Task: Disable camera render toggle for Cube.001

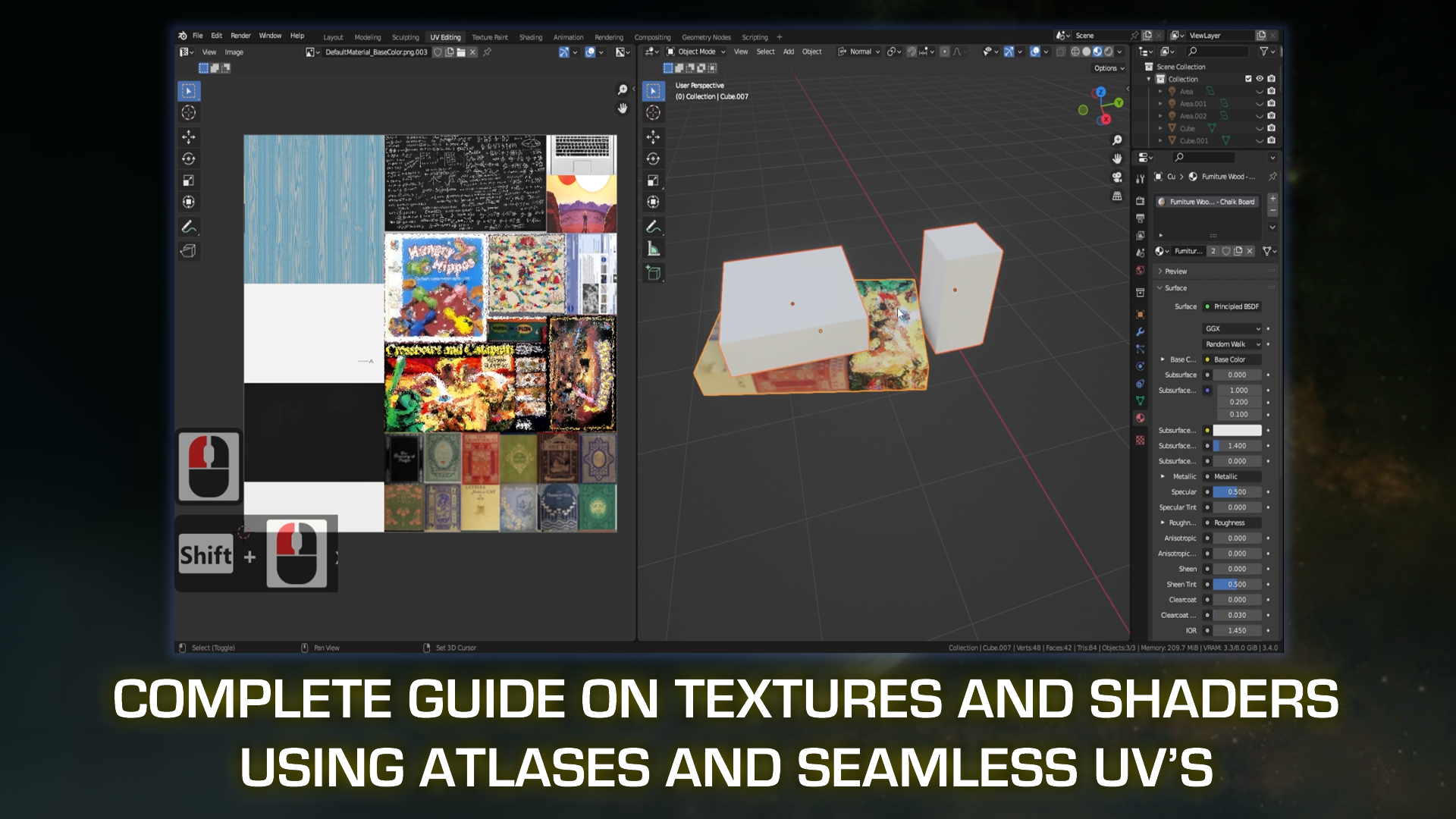Action: click(x=1272, y=141)
